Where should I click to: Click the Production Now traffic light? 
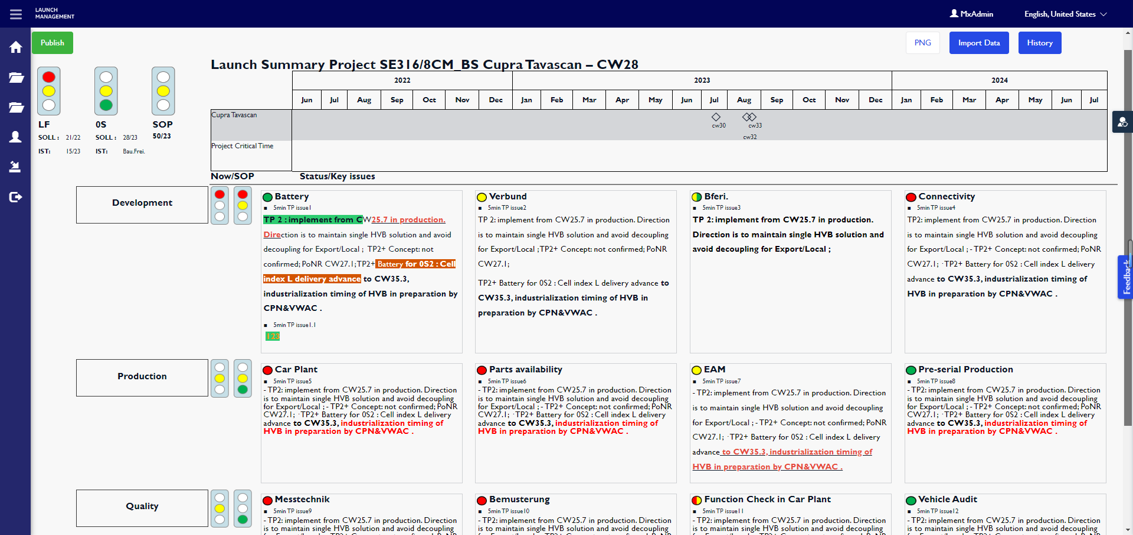tap(220, 378)
